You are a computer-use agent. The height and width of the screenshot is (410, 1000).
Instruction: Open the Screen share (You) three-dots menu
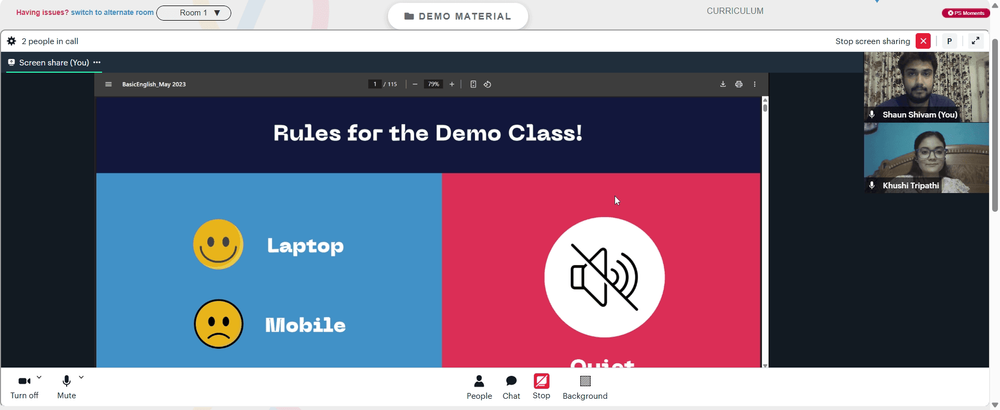tap(97, 62)
